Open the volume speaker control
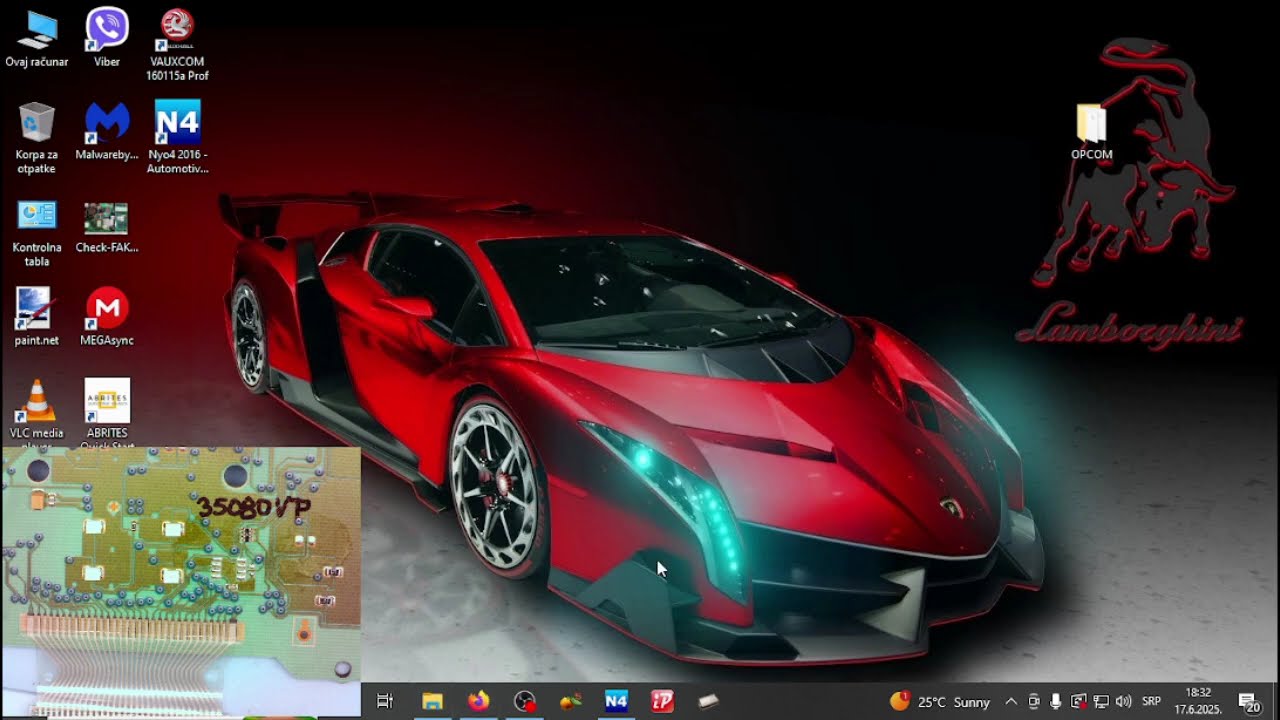 (1123, 702)
